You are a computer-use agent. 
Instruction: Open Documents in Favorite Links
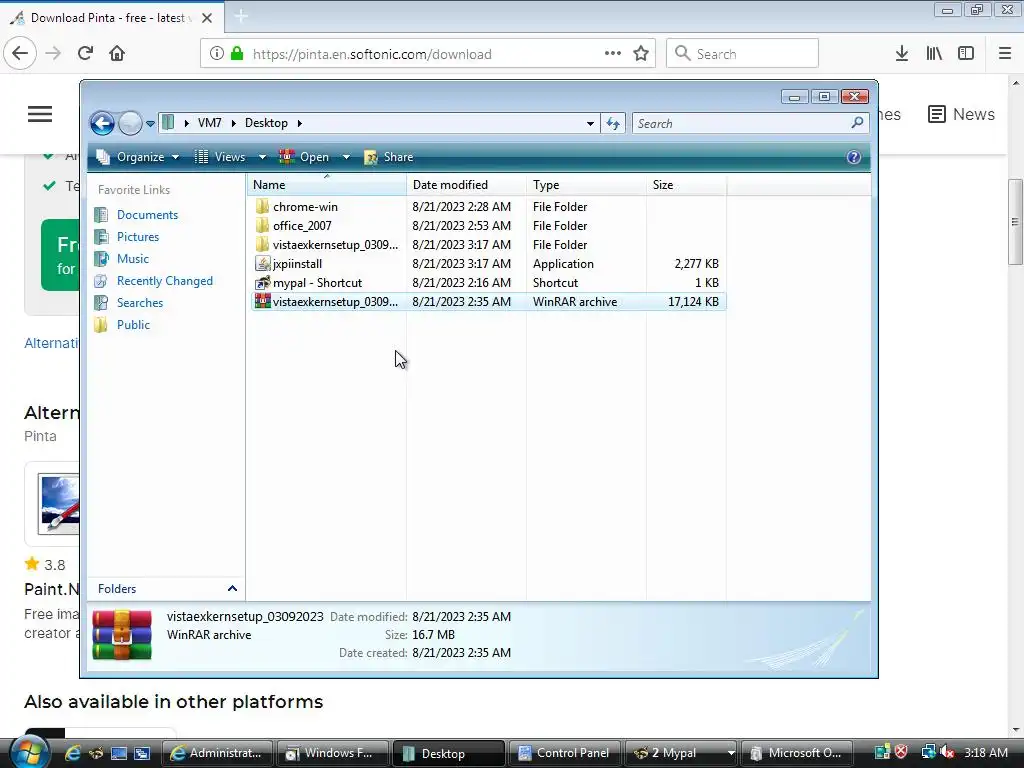[x=147, y=215]
